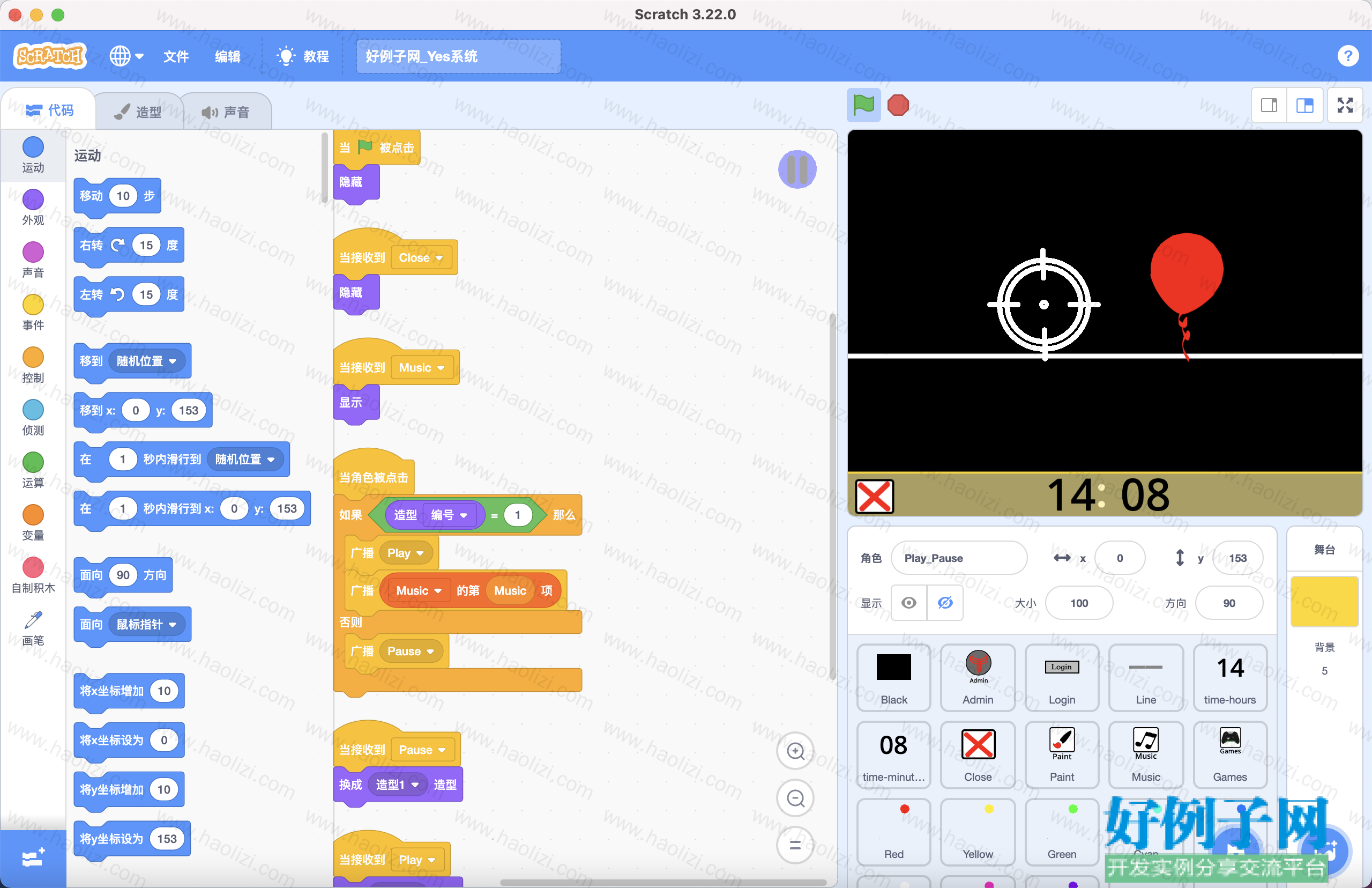This screenshot has width=1372, height=888.
Task: Show the sprite with eye icon
Action: coord(909,603)
